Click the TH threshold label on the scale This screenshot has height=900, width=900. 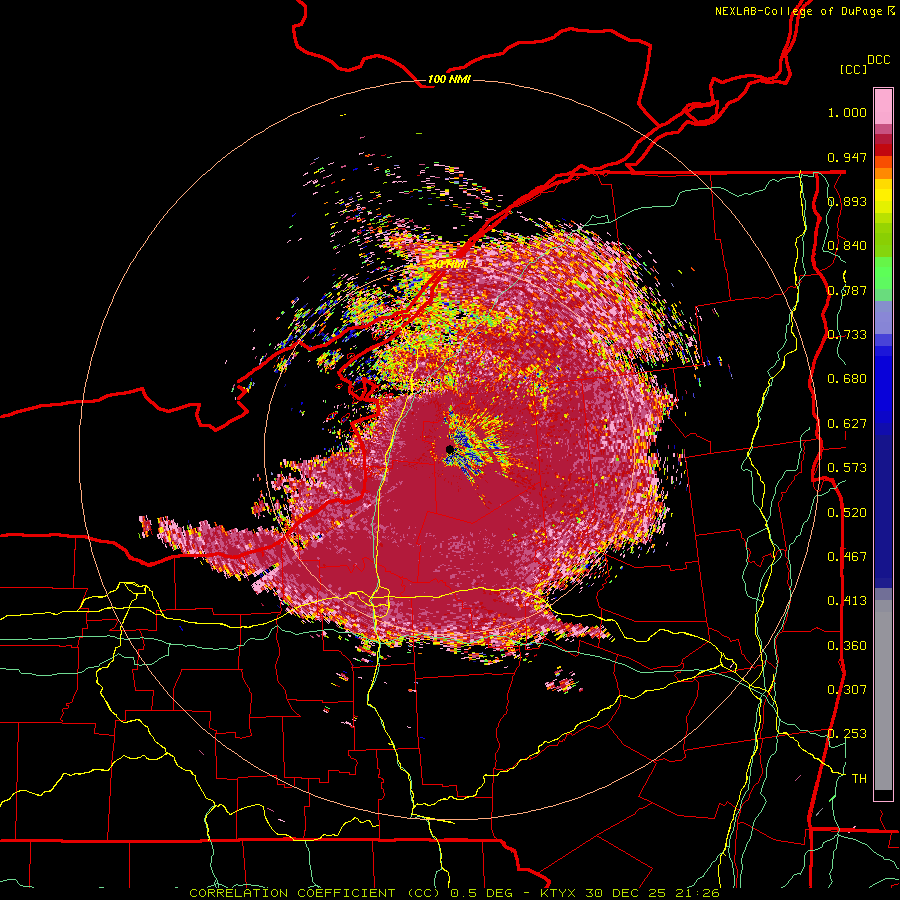tap(859, 778)
